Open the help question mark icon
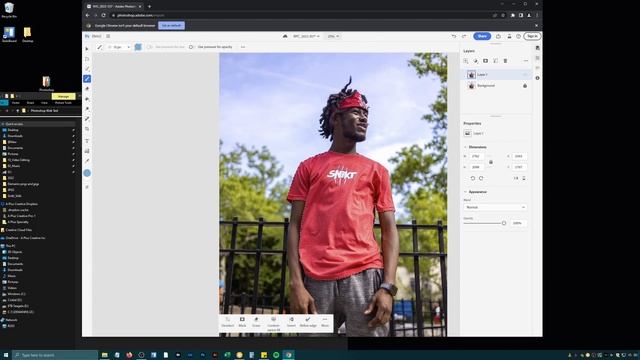 click(518, 36)
